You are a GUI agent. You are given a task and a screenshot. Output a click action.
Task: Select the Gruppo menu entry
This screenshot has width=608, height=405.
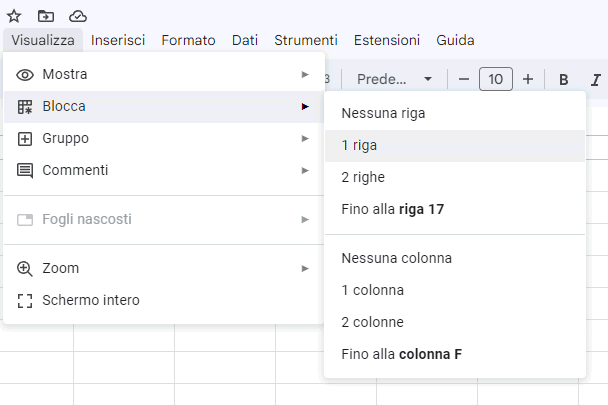tap(164, 138)
